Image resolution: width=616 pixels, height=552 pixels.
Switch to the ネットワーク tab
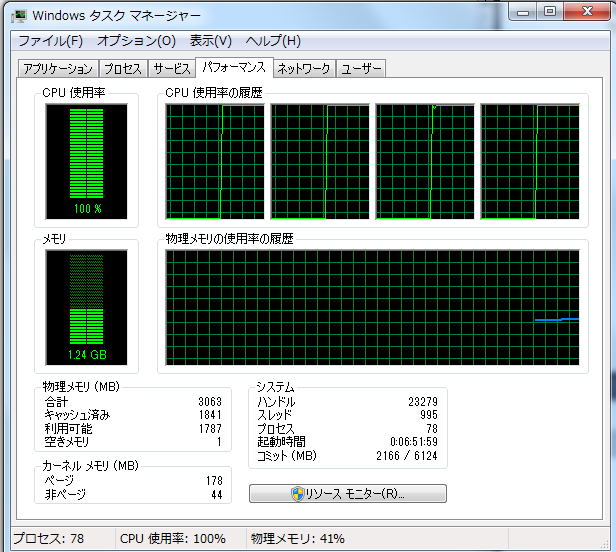pyautogui.click(x=304, y=69)
